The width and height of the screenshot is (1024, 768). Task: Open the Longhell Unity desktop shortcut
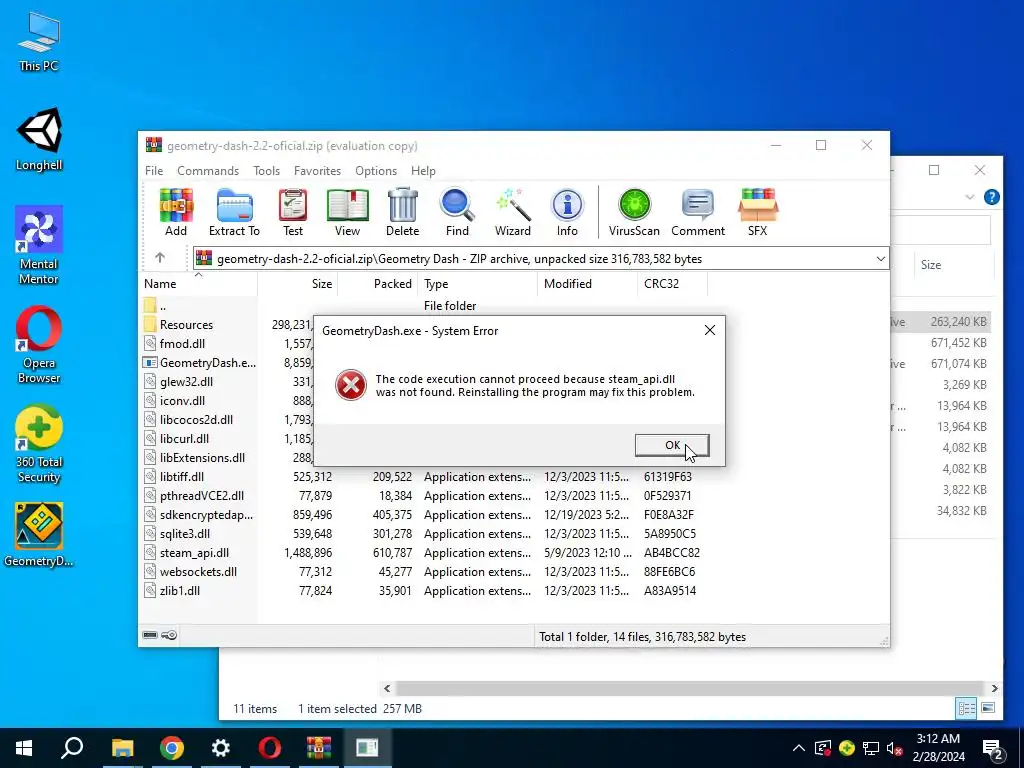click(x=39, y=140)
